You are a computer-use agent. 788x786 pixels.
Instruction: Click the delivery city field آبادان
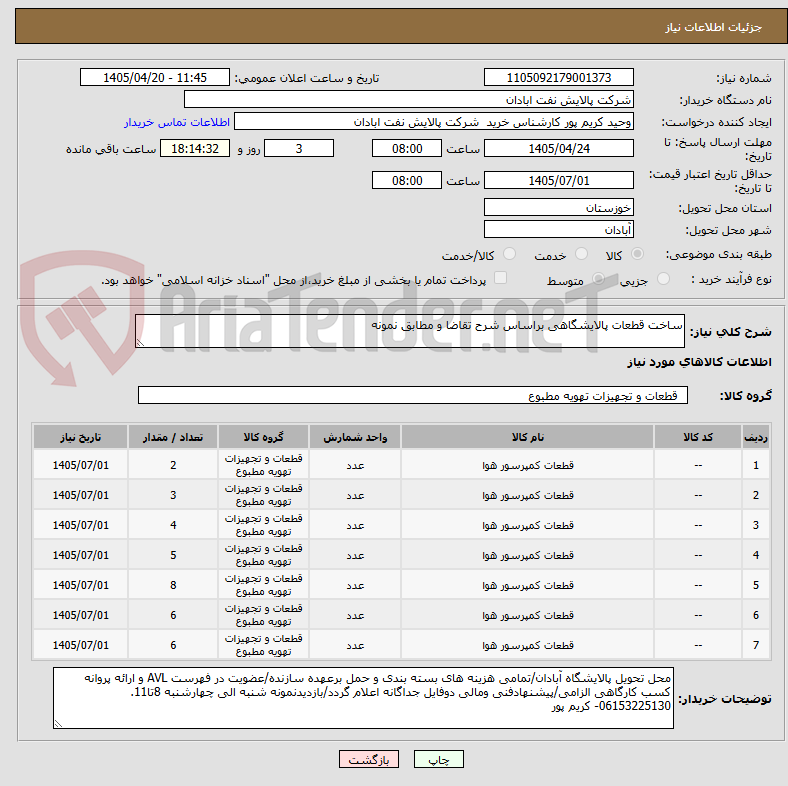(558, 229)
